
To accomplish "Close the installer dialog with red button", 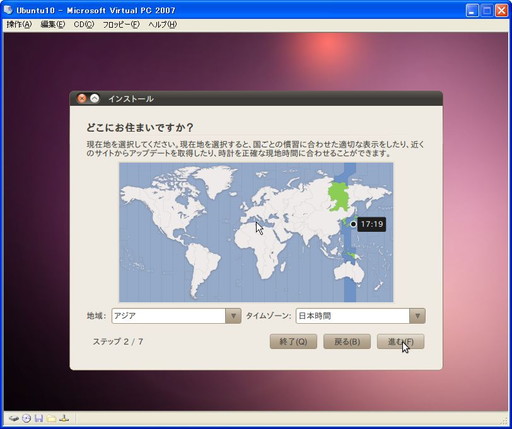I will tap(82, 98).
